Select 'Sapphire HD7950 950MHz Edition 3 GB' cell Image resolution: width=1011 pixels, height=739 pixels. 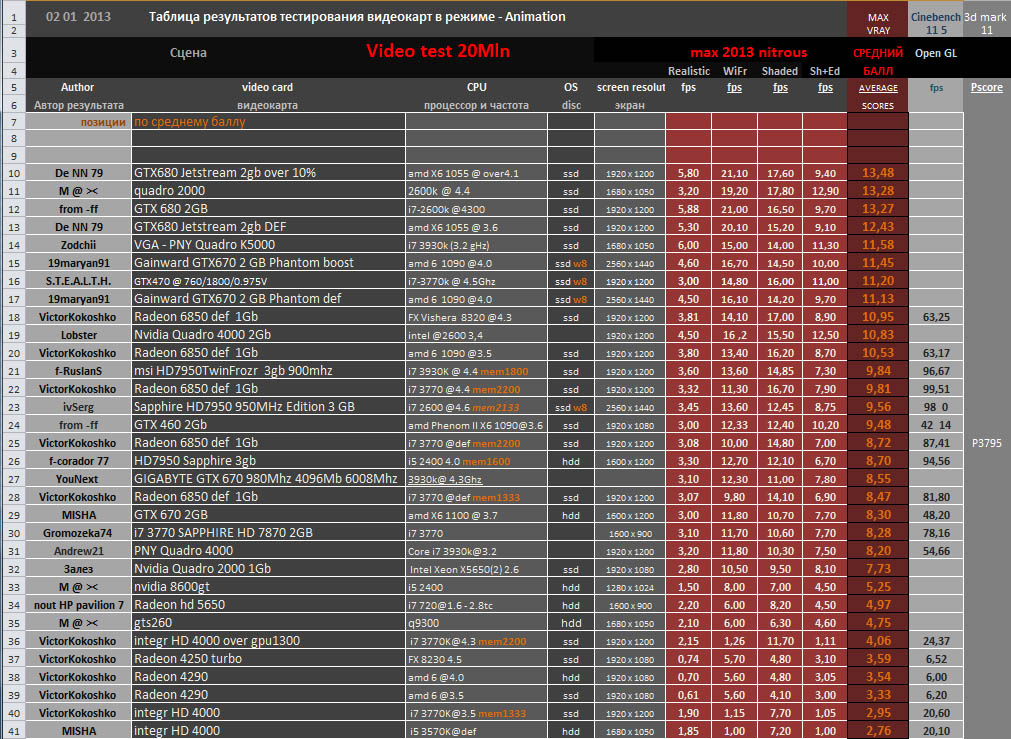(268, 407)
